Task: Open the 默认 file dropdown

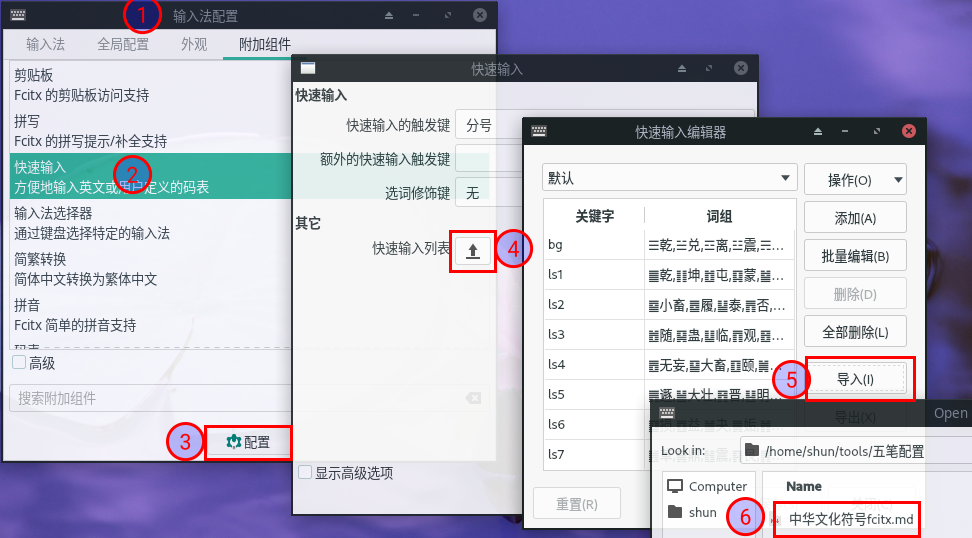Action: pos(669,178)
